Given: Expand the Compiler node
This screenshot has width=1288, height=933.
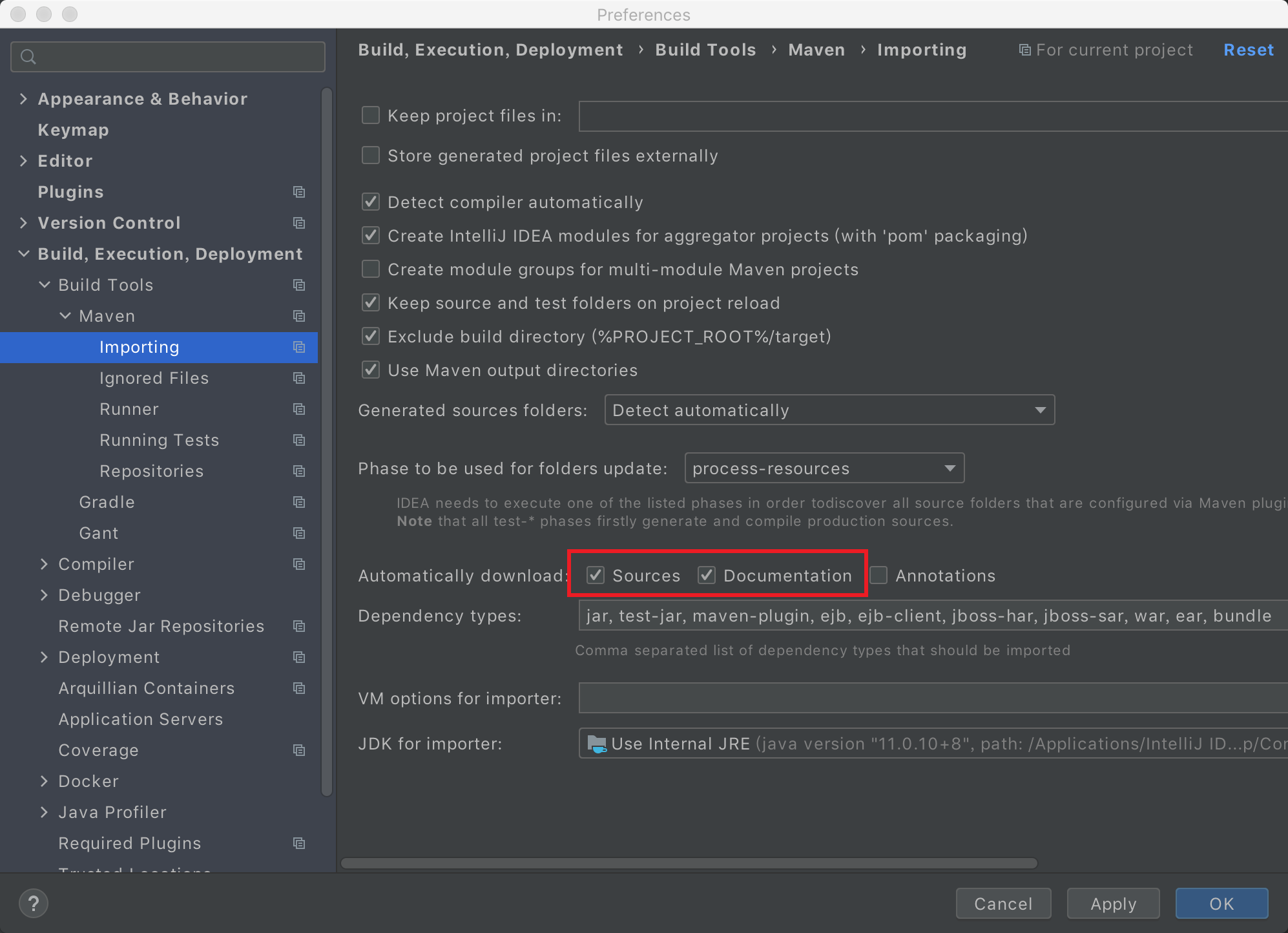Looking at the screenshot, I should 45,564.
